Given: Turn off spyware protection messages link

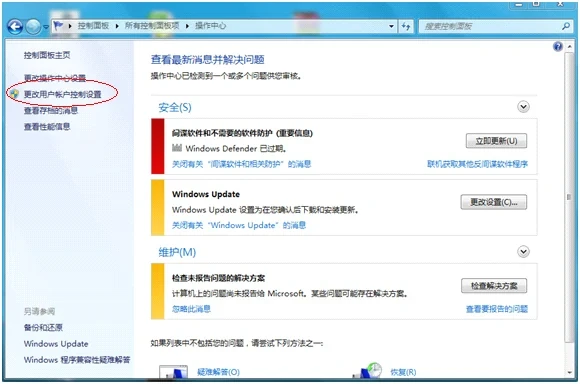Looking at the screenshot, I should coord(242,164).
